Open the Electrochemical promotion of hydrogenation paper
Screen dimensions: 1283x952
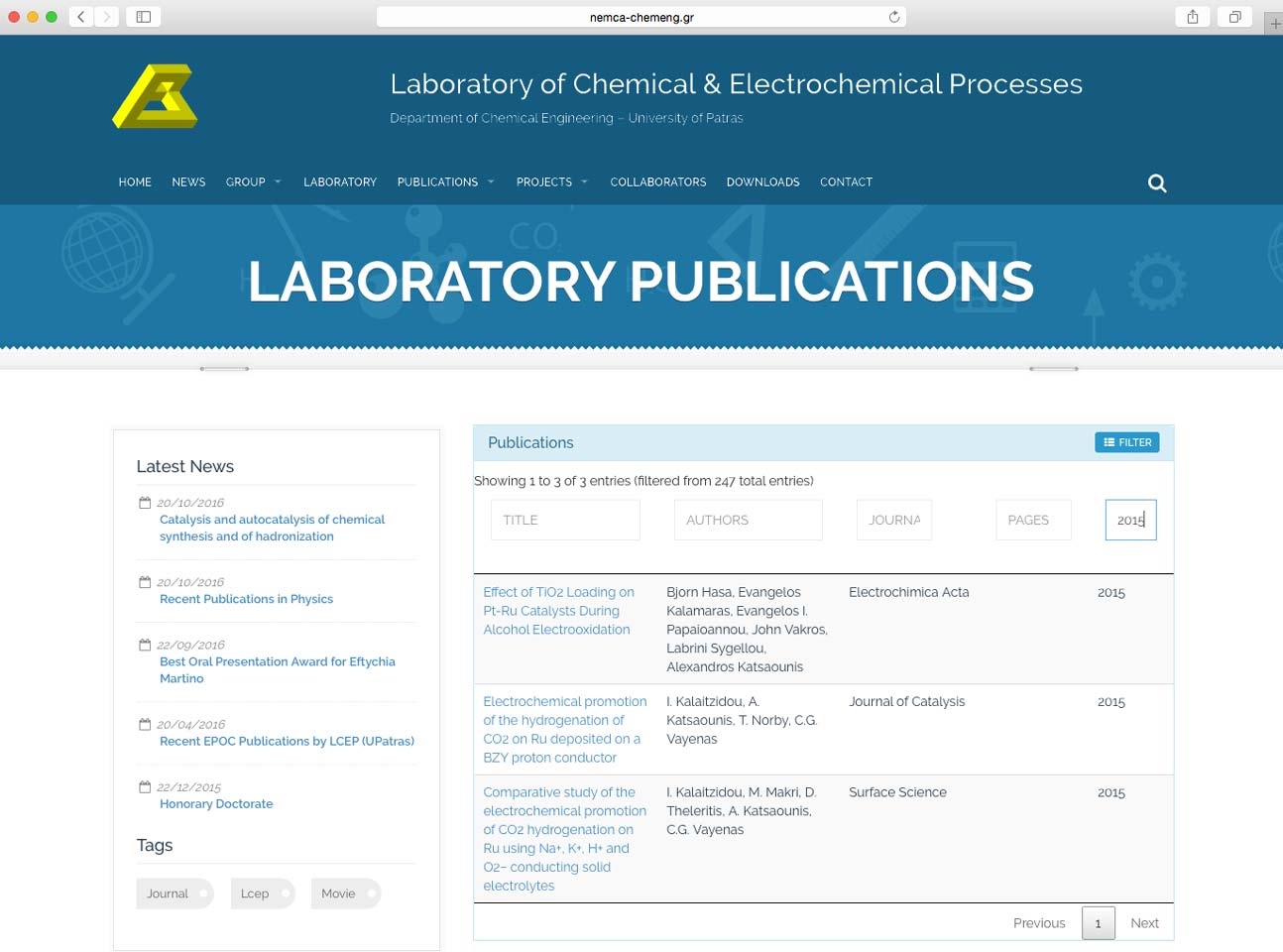(564, 729)
